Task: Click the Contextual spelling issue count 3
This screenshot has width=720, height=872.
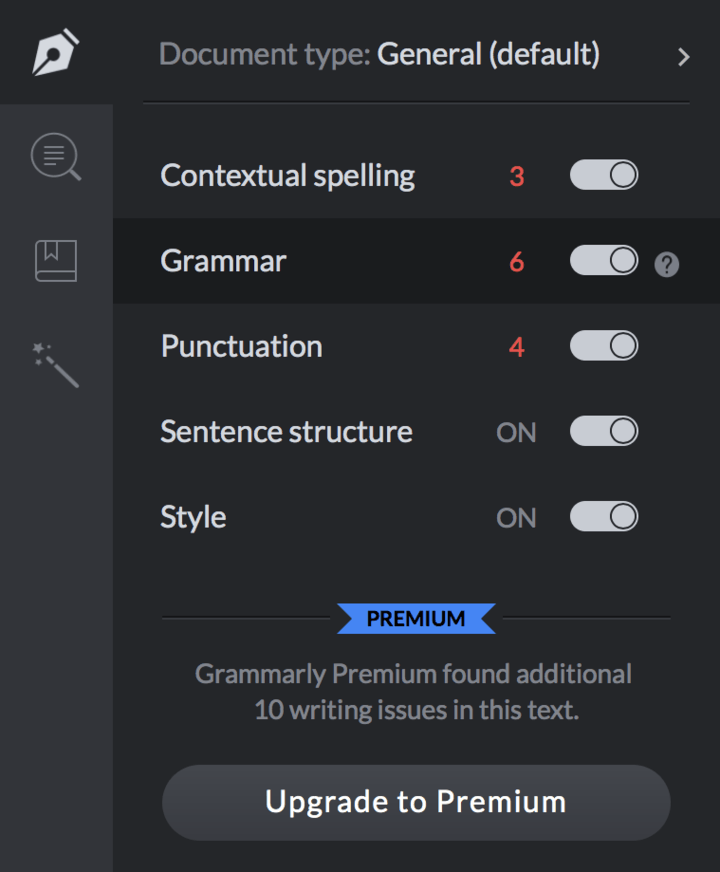Action: (x=516, y=177)
